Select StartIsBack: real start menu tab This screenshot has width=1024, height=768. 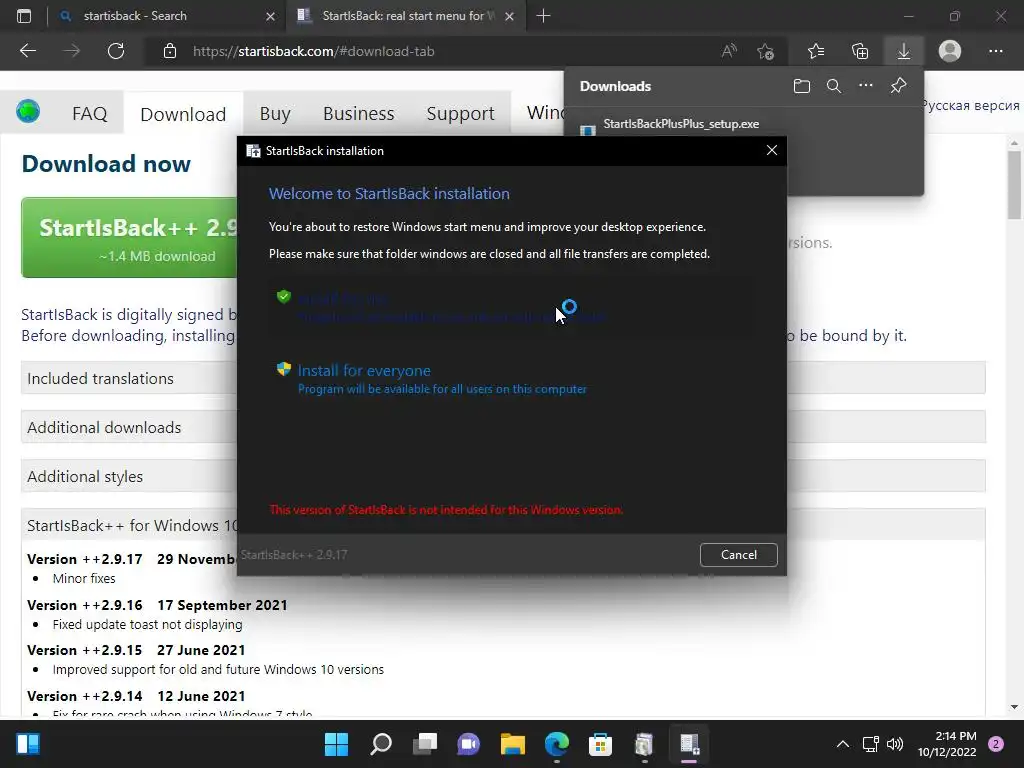[405, 16]
